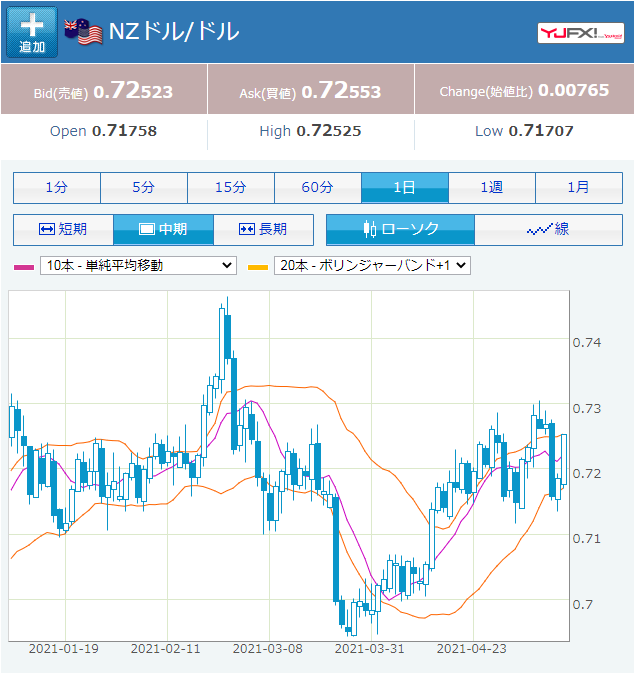
Task: Click the last candlestick on the chart
Action: (564, 459)
